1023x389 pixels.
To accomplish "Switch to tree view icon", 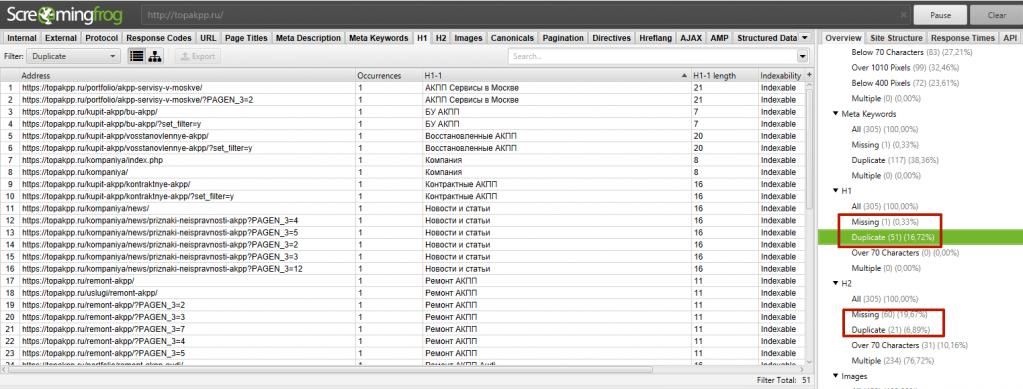I will pos(155,56).
